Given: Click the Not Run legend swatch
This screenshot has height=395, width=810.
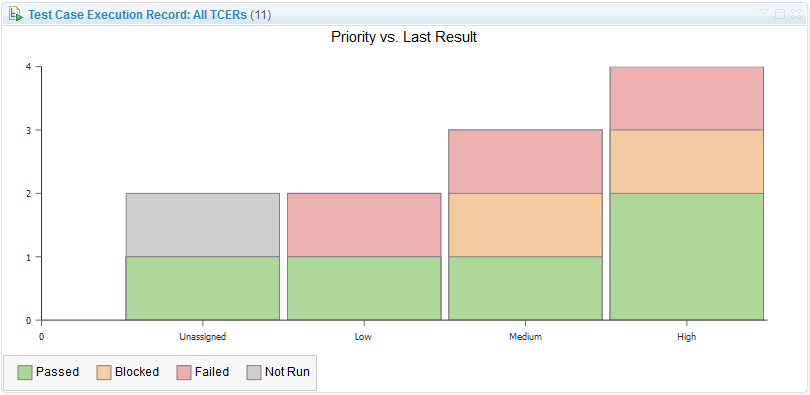Looking at the screenshot, I should pyautogui.click(x=254, y=372).
